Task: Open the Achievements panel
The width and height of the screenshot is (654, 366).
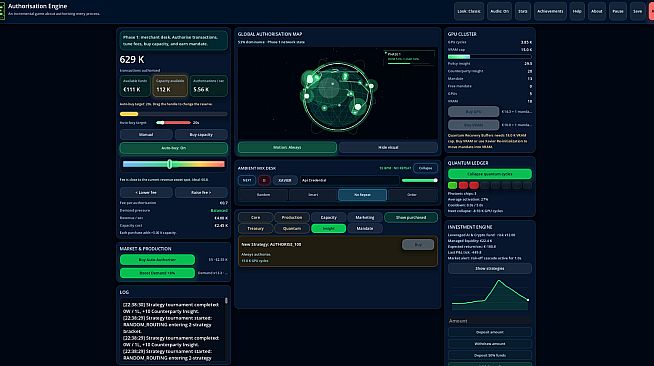Action: [550, 11]
